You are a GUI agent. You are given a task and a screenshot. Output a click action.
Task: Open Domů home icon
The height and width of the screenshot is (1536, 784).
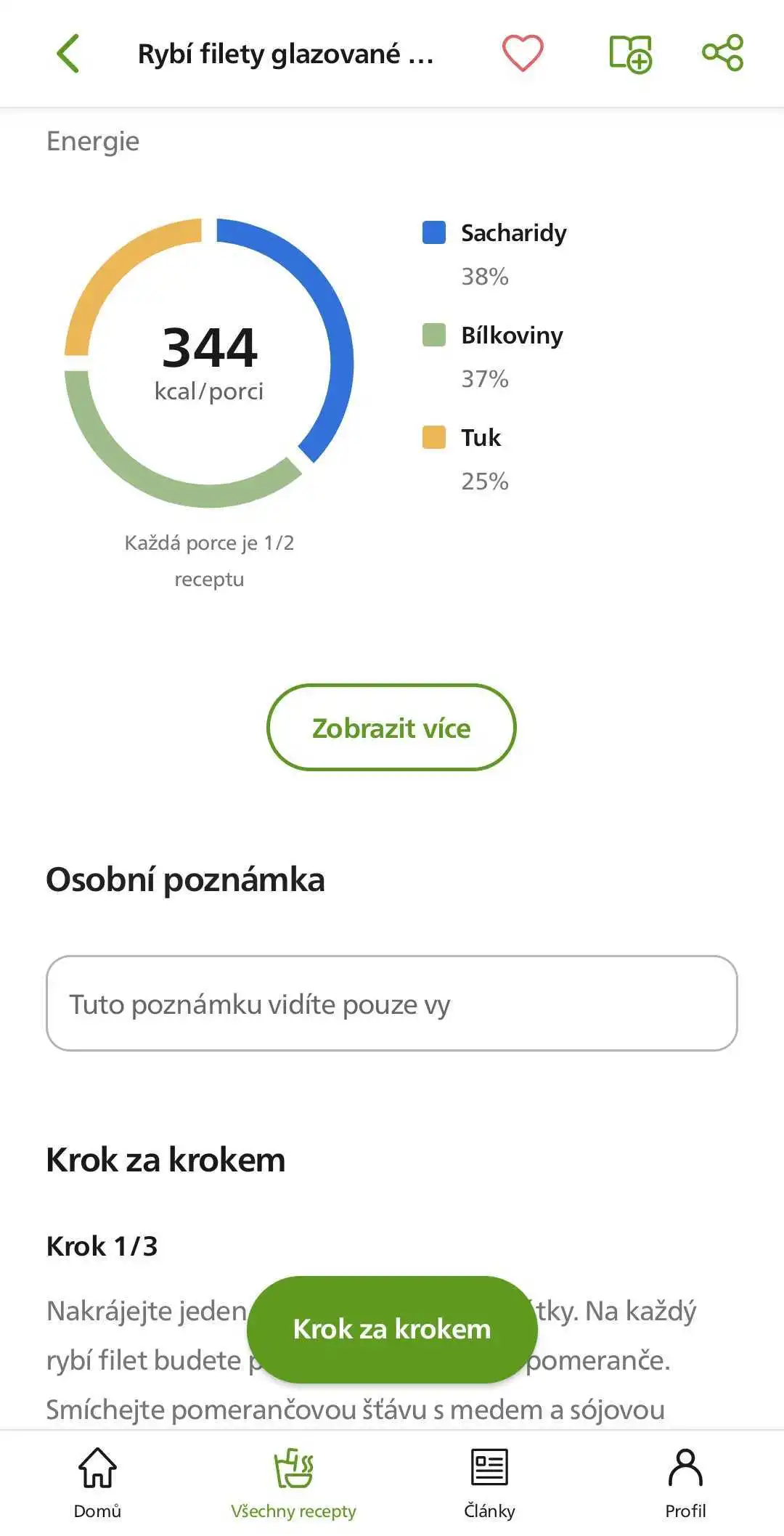pos(97,1482)
